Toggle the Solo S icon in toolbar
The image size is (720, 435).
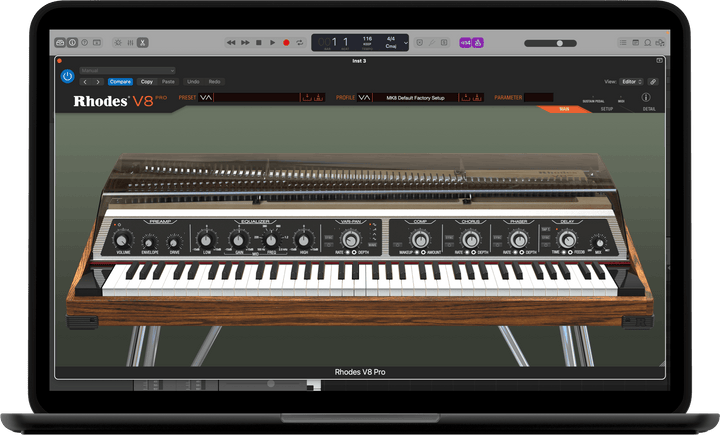pyautogui.click(x=444, y=43)
